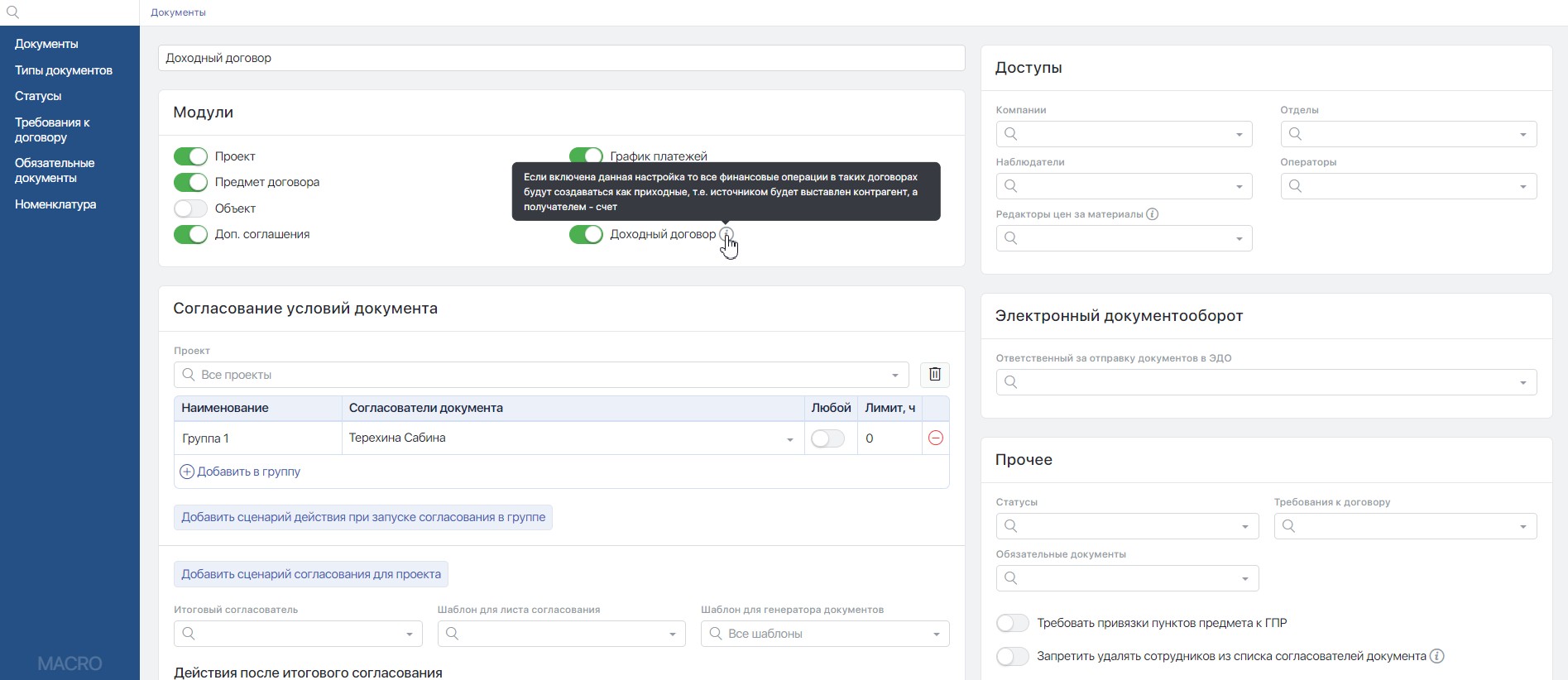Click Добавить сценарий согласования для проекта button

[x=311, y=574]
